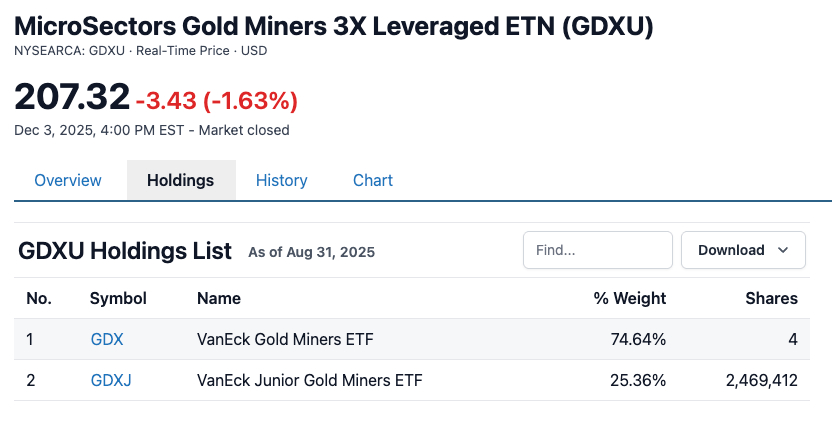Click the 74.64% weight value

coord(638,339)
